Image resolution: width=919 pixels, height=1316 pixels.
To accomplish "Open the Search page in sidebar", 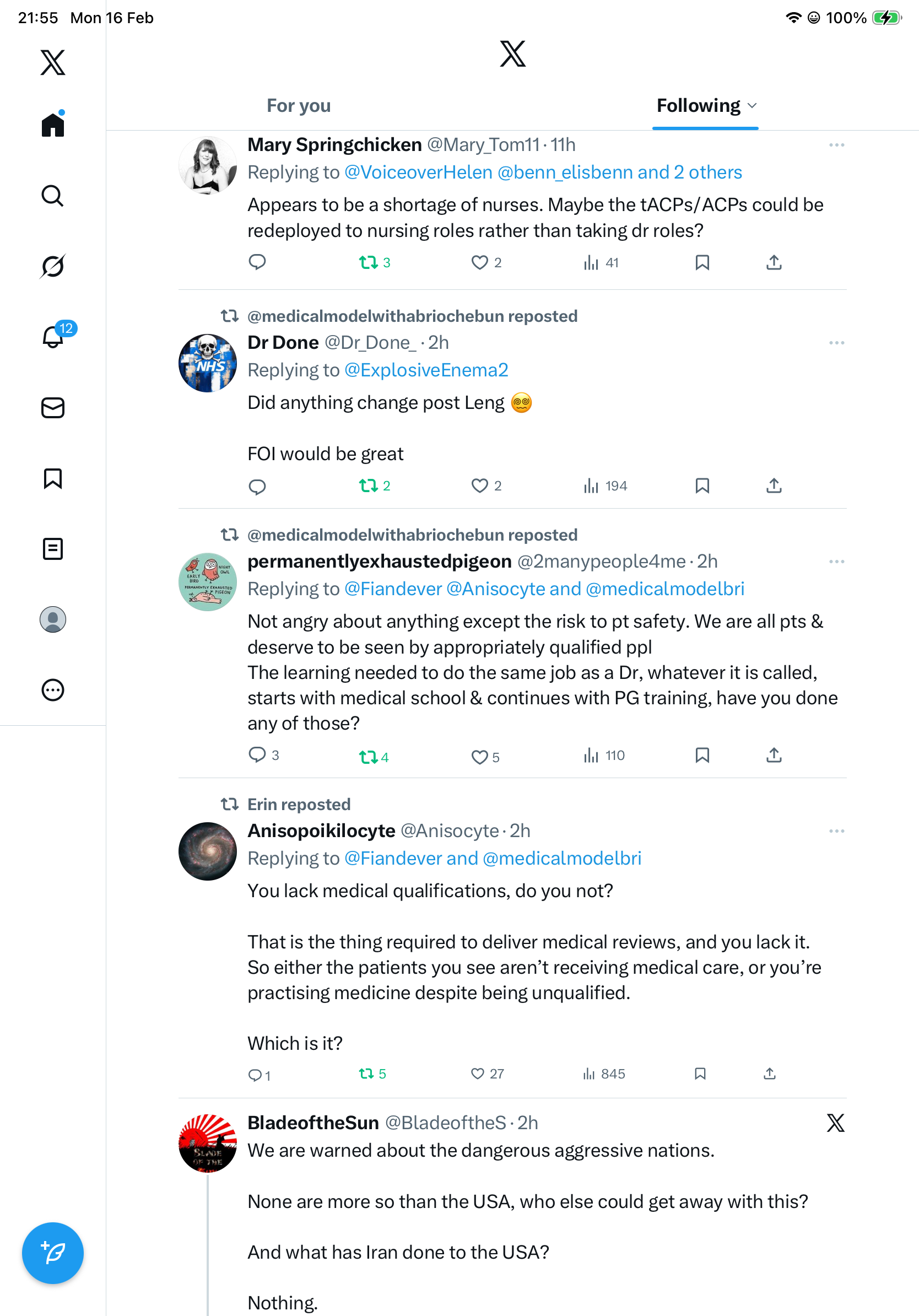I will (x=53, y=196).
